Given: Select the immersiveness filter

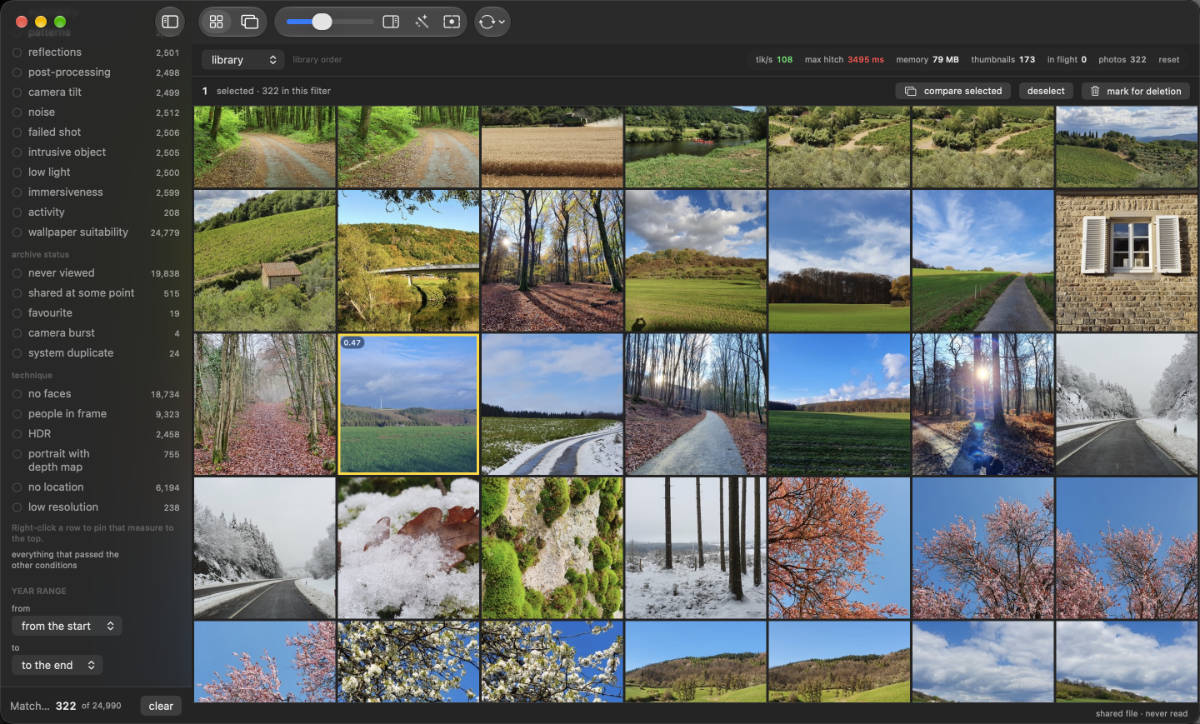Looking at the screenshot, I should (95, 192).
